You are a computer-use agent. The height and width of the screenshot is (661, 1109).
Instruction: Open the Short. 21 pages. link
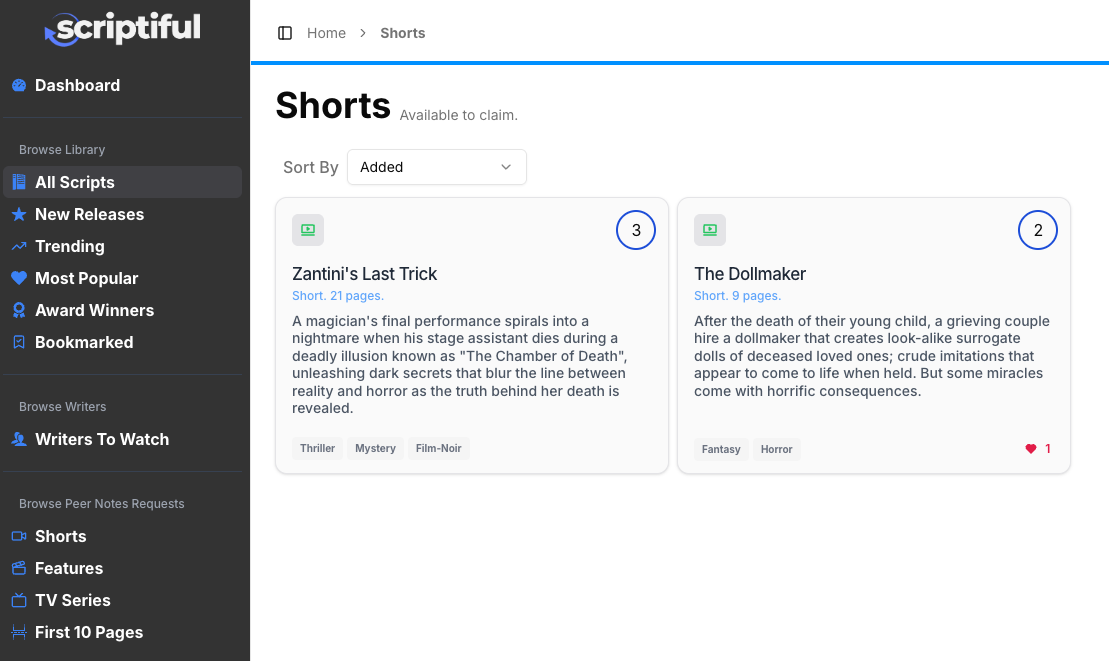tap(337, 295)
